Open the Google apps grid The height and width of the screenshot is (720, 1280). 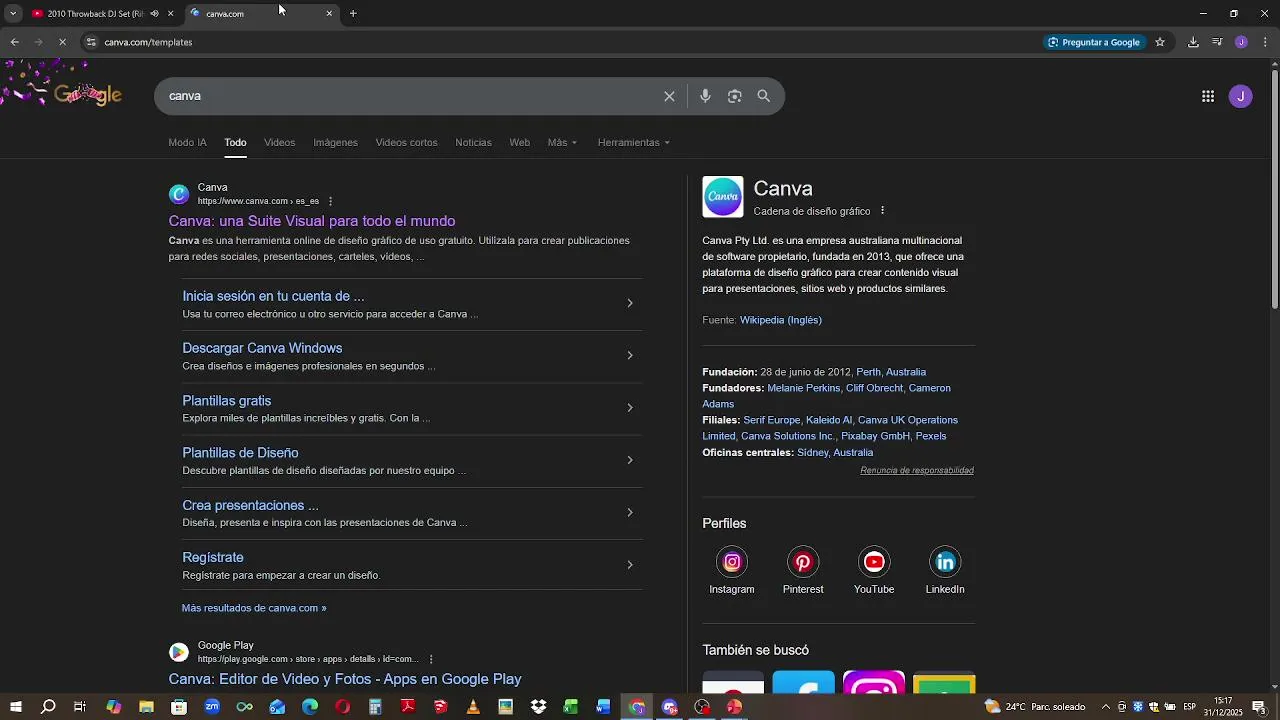coord(1208,96)
